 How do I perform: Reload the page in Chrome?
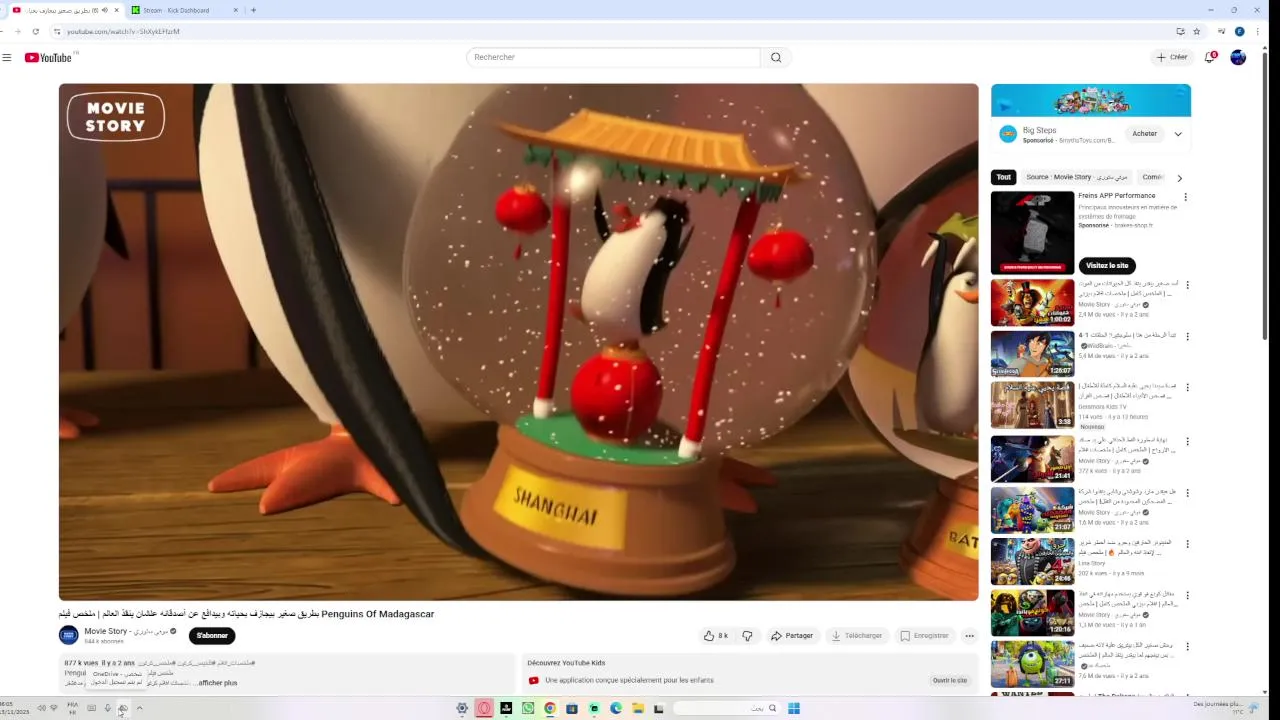point(36,31)
